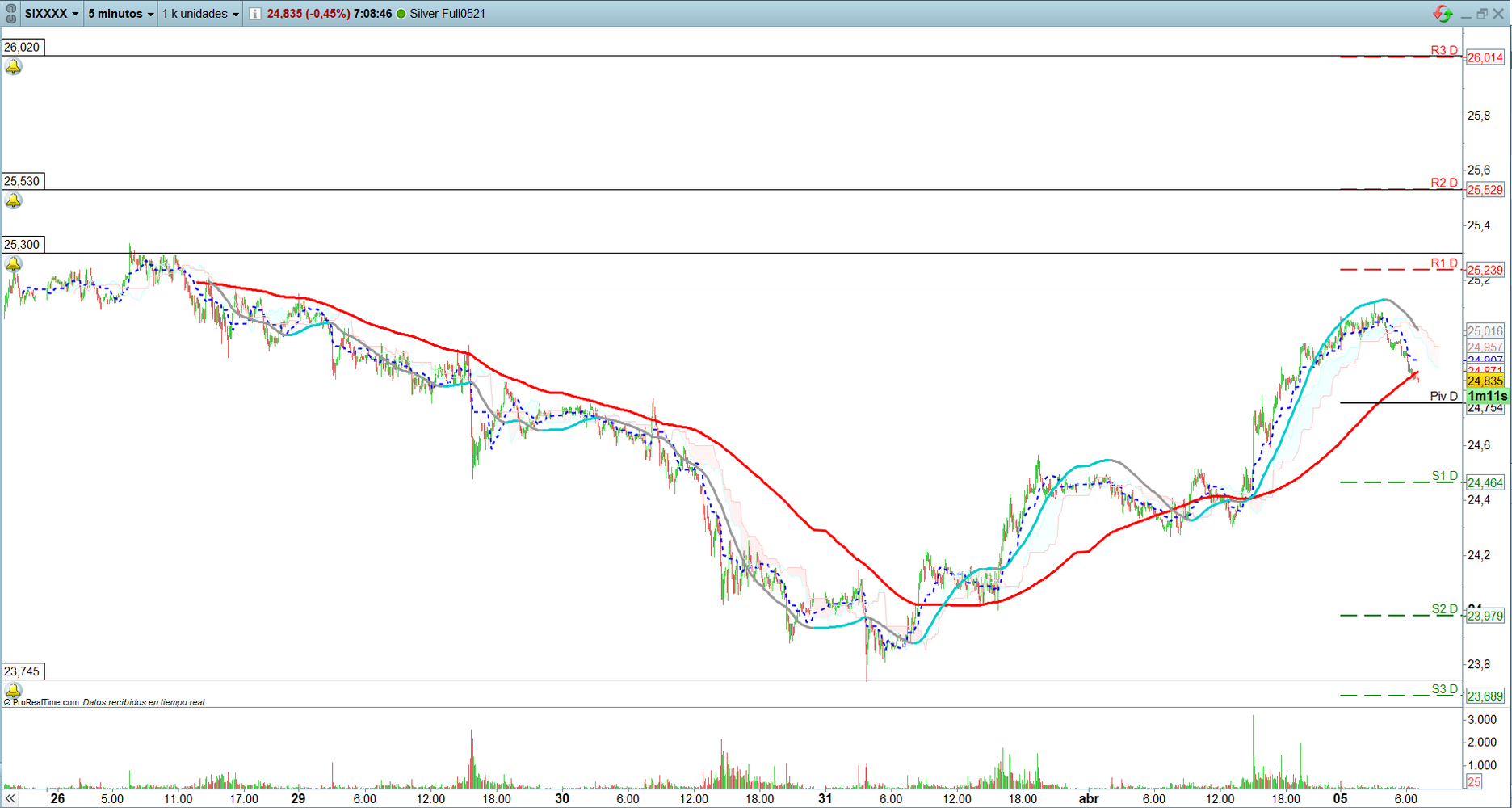Restore down the chart window
Viewport: 1512px width, 808px height.
(1482, 14)
